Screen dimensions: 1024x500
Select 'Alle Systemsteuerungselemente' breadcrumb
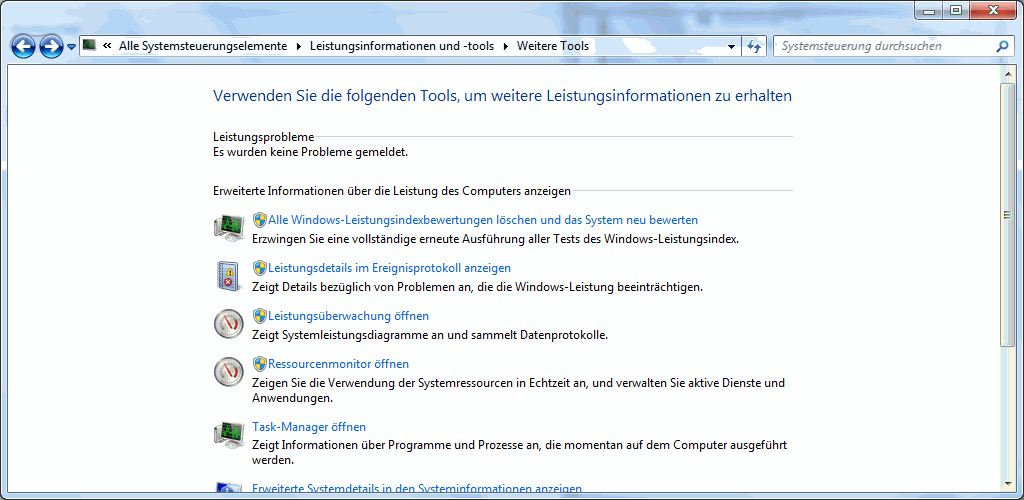tap(203, 46)
